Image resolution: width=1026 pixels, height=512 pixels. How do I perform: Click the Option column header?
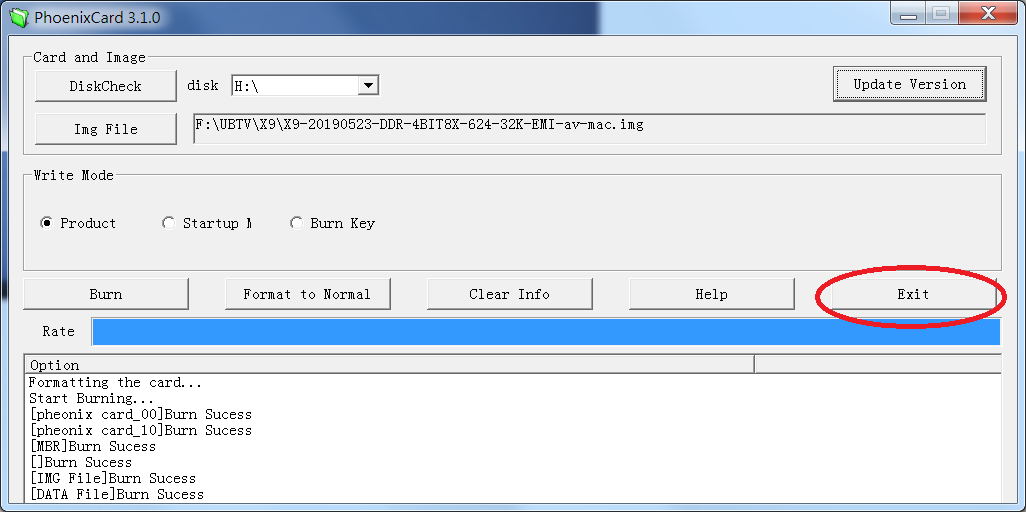pyautogui.click(x=389, y=365)
